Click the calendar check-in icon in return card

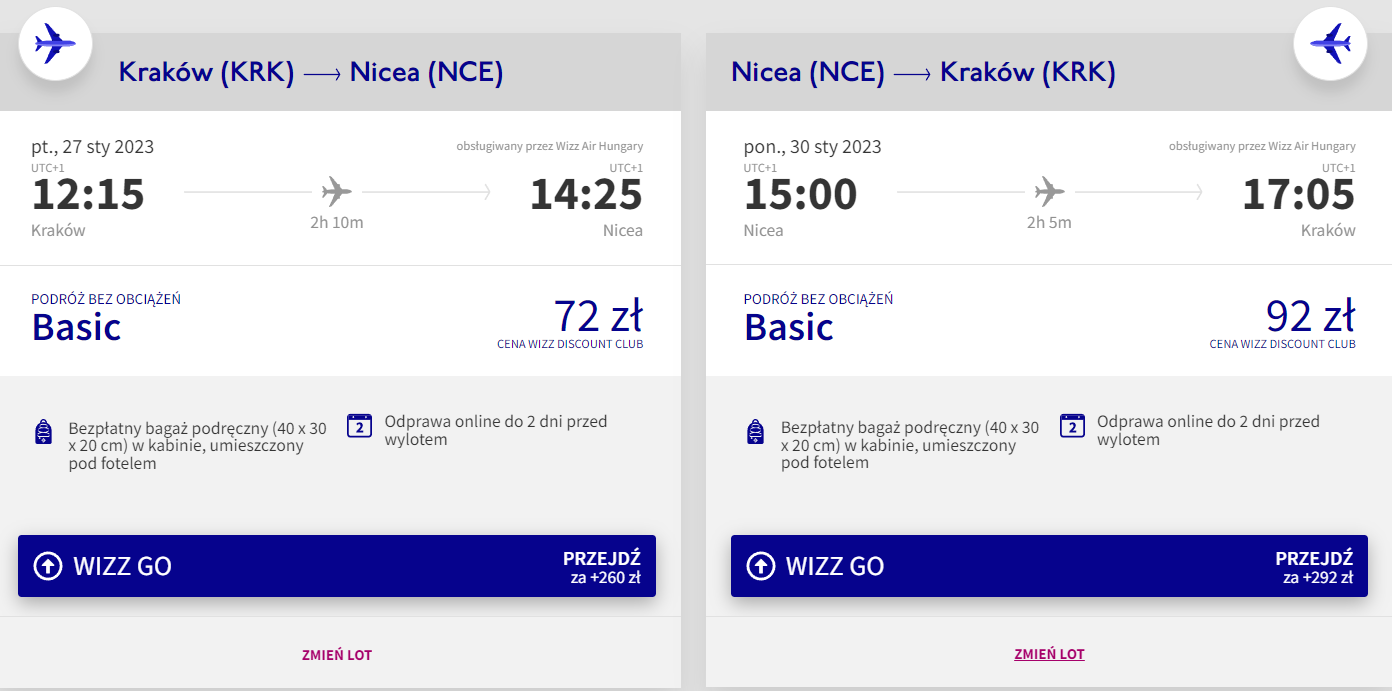[1072, 426]
